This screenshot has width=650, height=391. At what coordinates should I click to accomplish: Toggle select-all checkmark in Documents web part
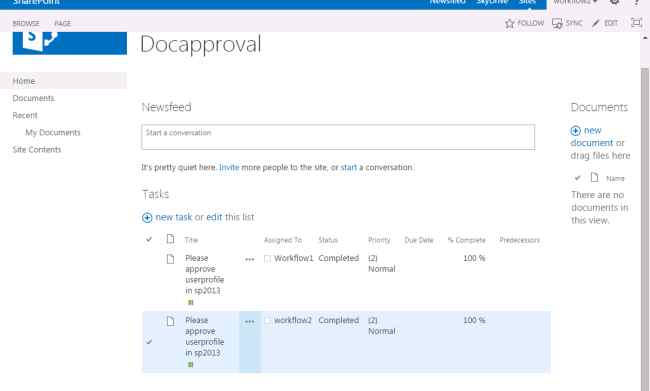pyautogui.click(x=577, y=178)
